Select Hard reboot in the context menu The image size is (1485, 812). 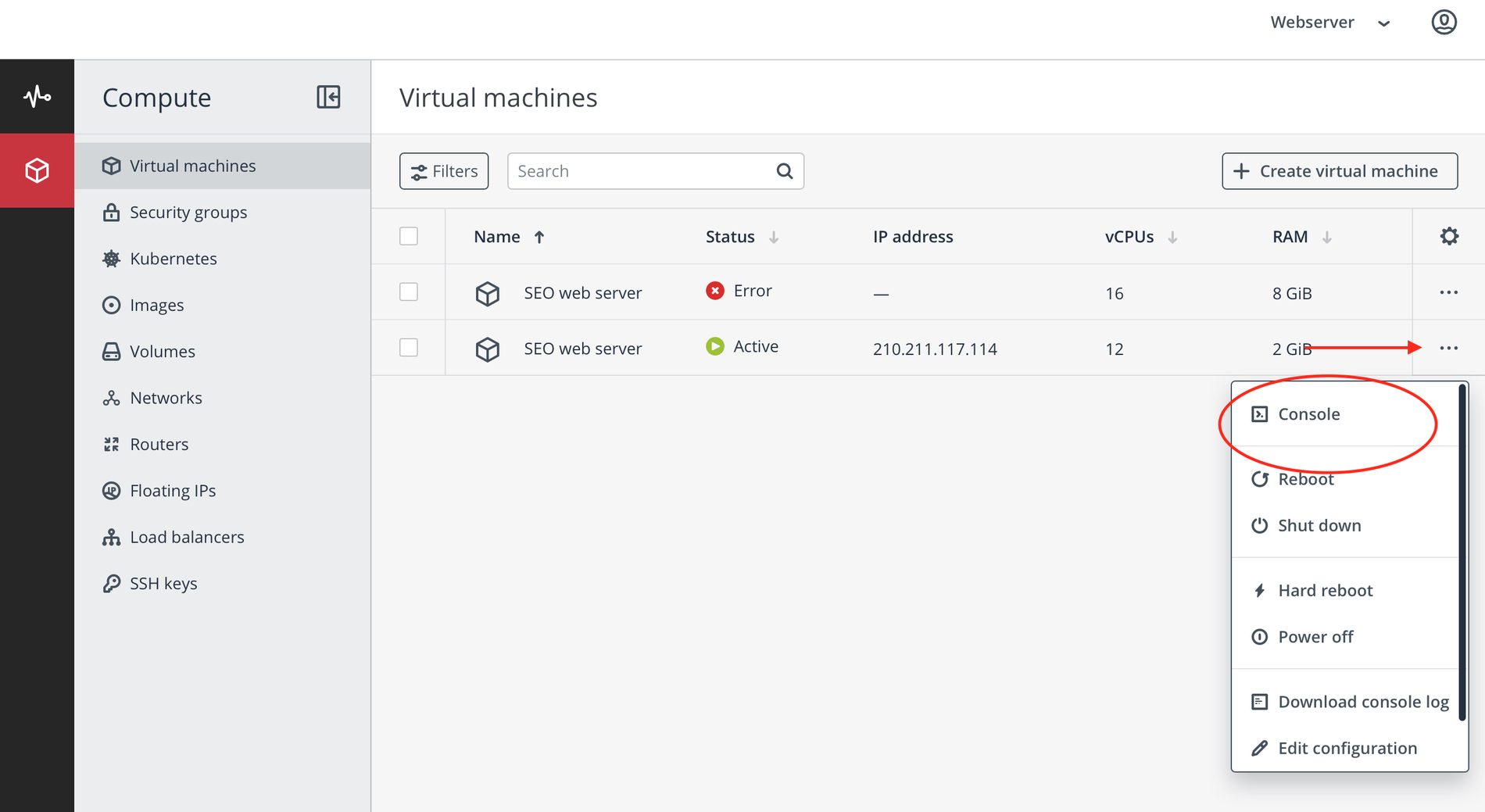[x=1325, y=591]
